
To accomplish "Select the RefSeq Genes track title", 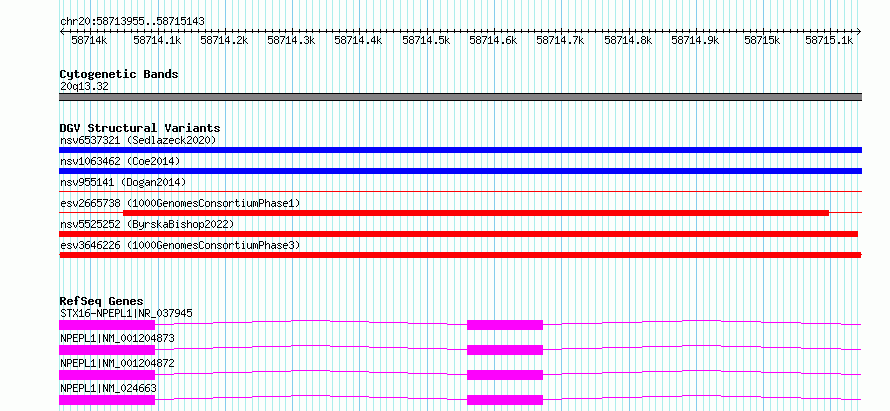I will pos(102,301).
